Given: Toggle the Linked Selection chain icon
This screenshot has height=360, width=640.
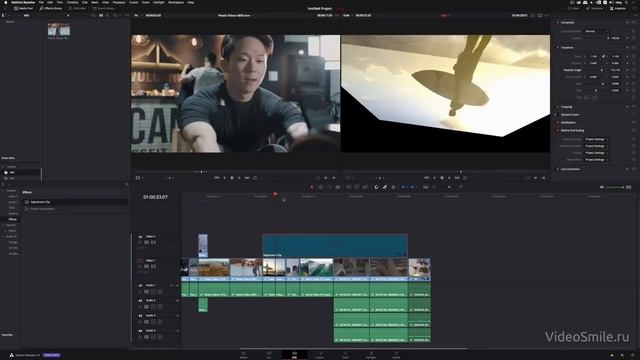Looking at the screenshot, I should point(385,187).
